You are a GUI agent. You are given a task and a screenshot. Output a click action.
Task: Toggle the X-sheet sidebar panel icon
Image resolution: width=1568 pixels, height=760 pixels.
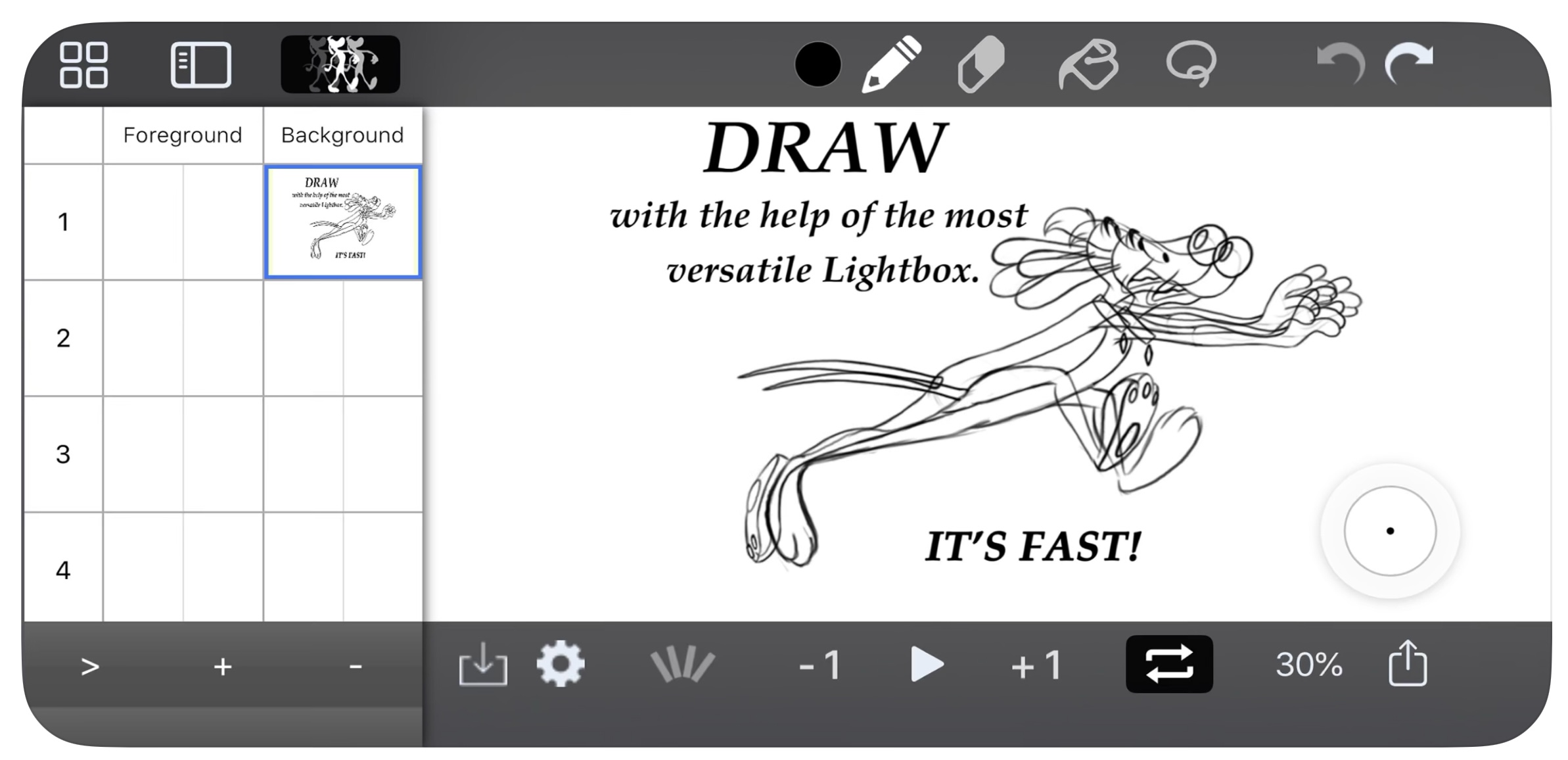(200, 64)
